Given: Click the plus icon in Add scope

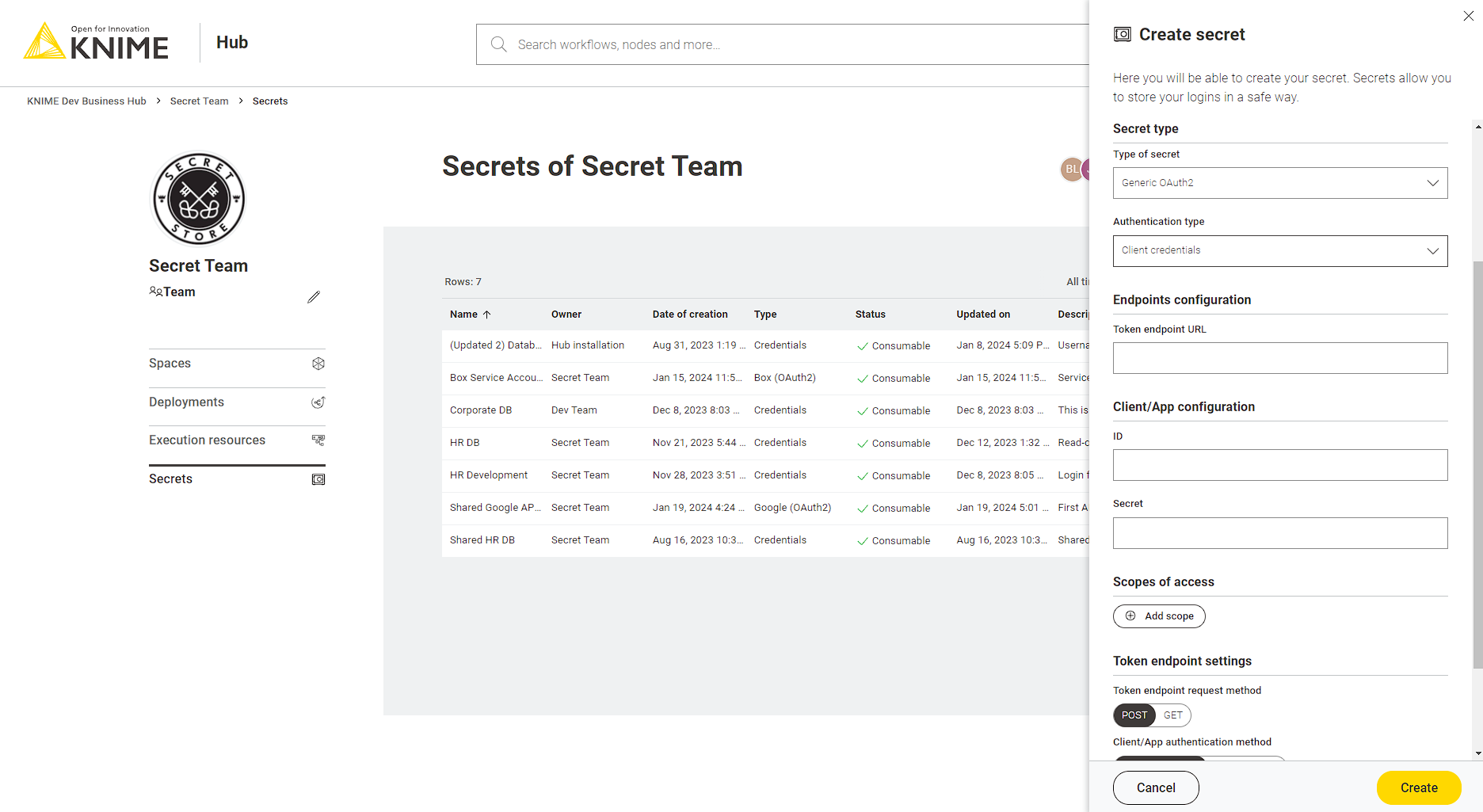Looking at the screenshot, I should tap(1130, 616).
